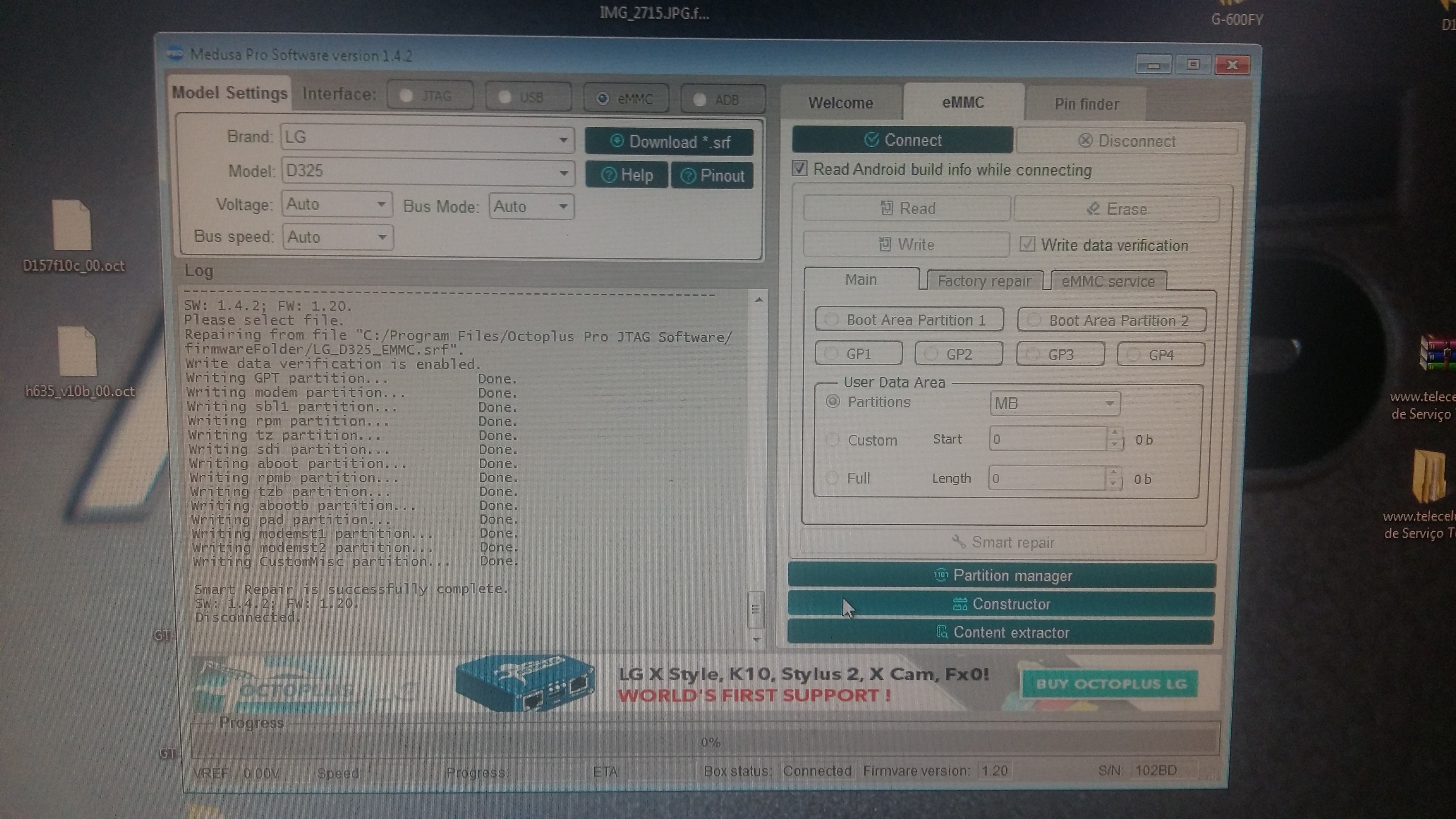Viewport: 1456px width, 819px height.
Task: Open the eMMC service sub-tab
Action: click(1108, 281)
